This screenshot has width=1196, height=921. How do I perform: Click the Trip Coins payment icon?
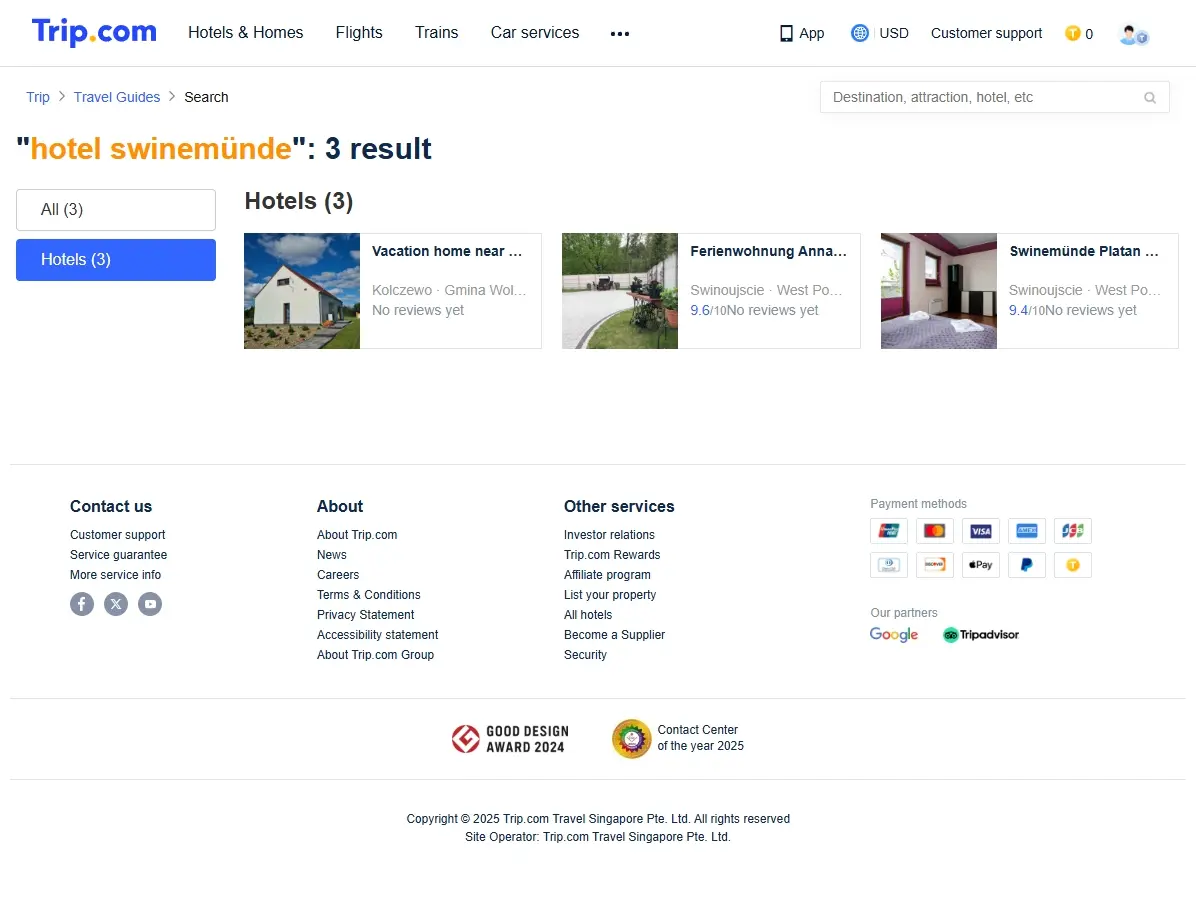tap(1072, 565)
